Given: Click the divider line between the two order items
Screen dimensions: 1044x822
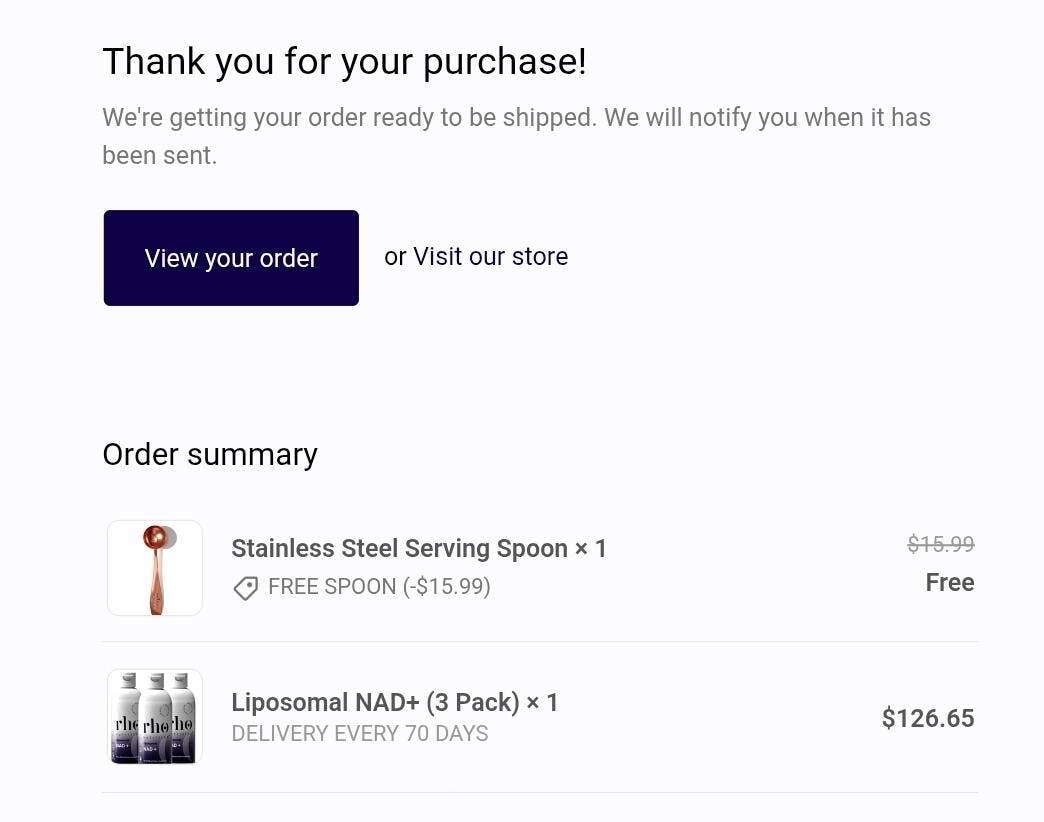Looking at the screenshot, I should point(540,642).
